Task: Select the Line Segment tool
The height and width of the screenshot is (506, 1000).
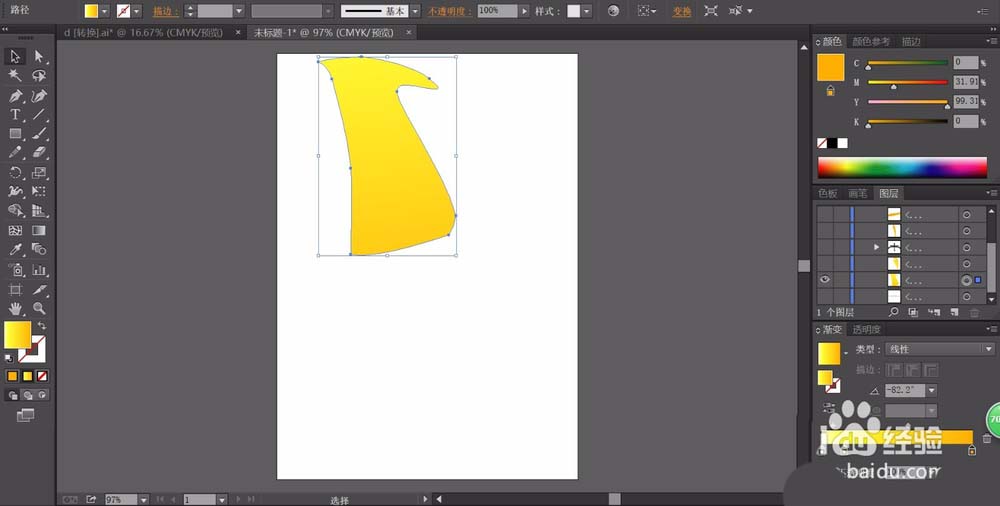Action: click(39, 115)
